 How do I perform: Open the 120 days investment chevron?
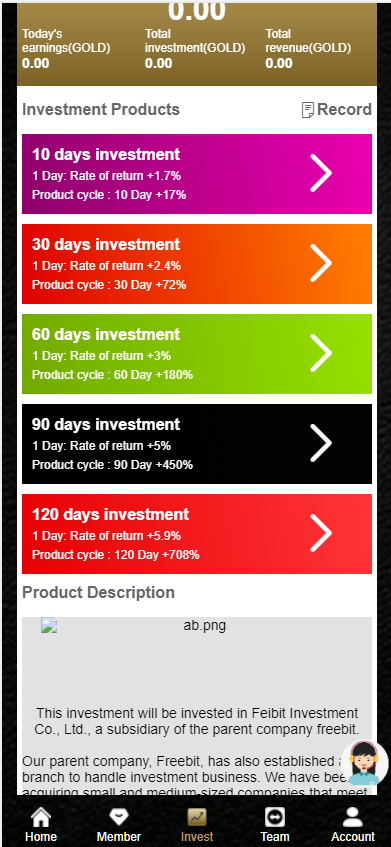coord(321,533)
